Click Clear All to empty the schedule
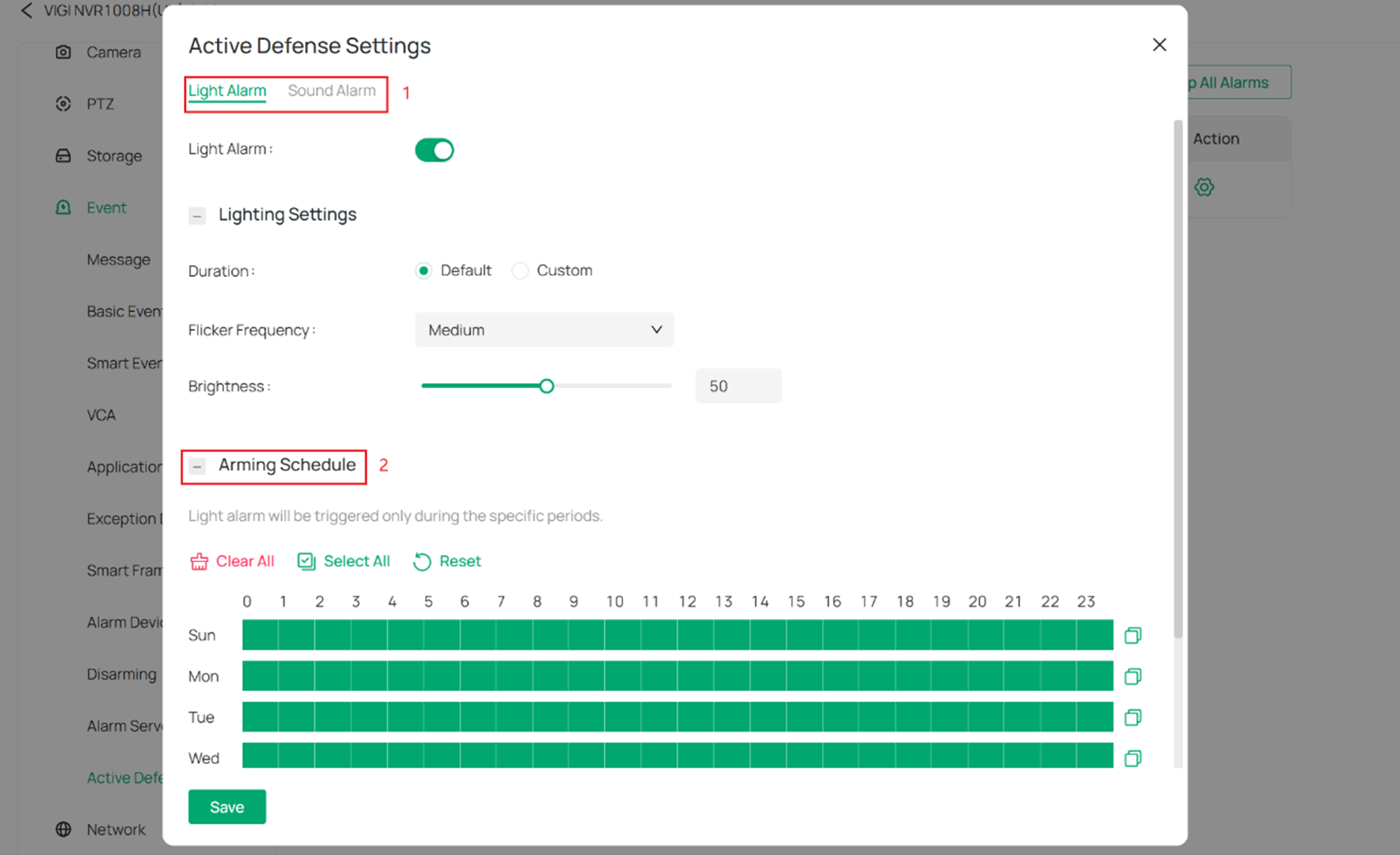1400x855 pixels. pos(232,560)
